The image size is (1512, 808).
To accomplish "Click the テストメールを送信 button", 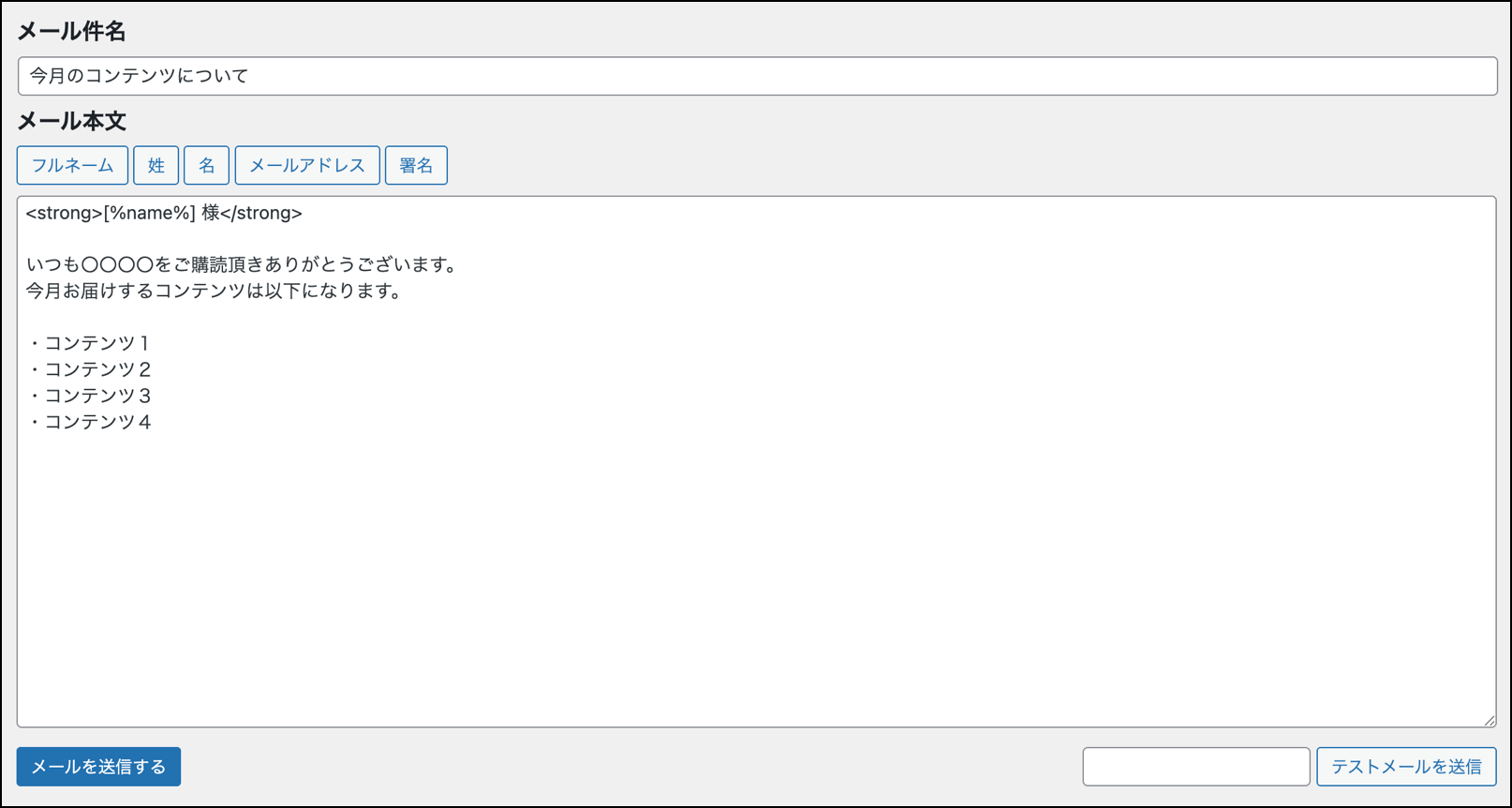I will pos(1406,767).
